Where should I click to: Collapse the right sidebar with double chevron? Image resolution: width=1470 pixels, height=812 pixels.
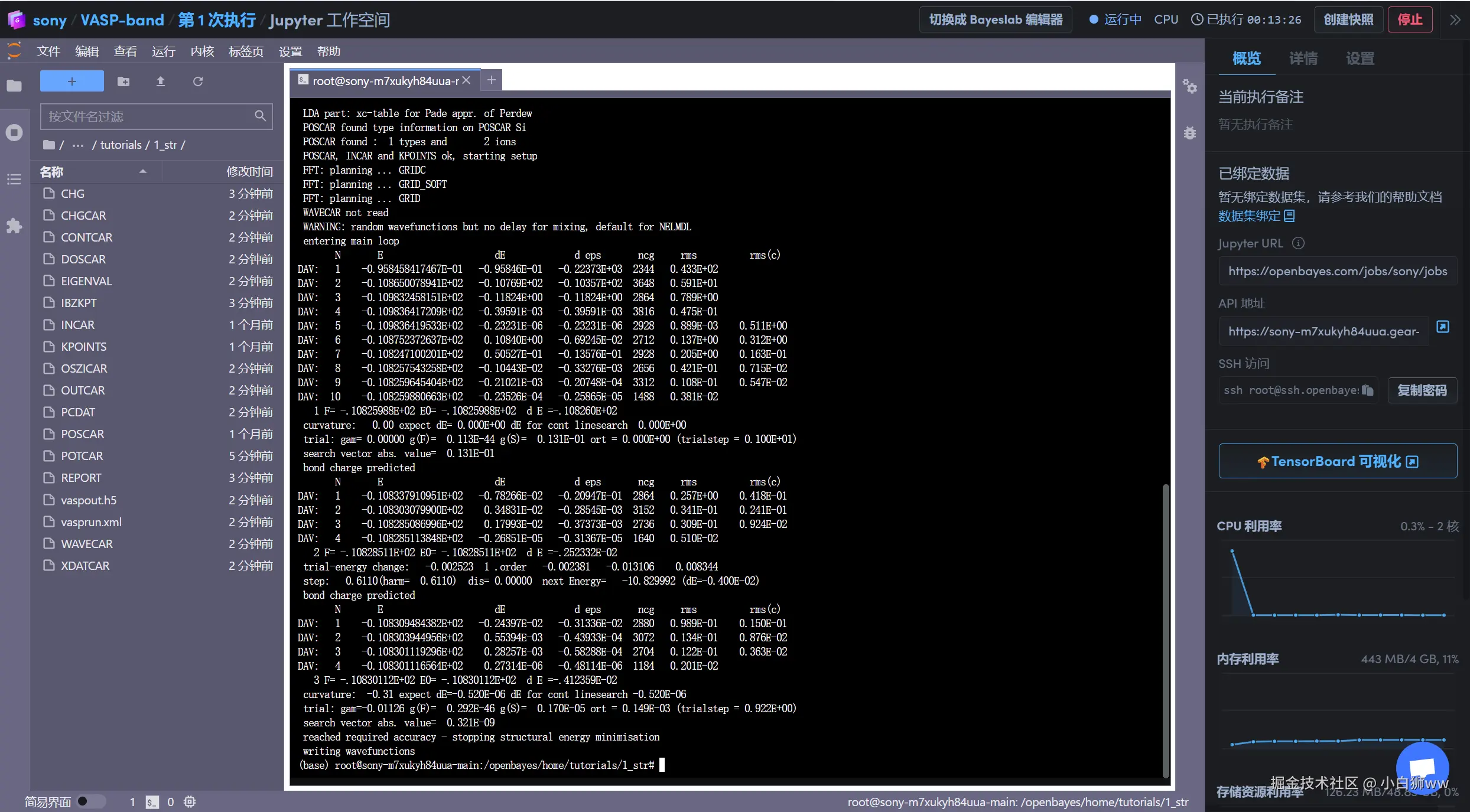point(1455,19)
